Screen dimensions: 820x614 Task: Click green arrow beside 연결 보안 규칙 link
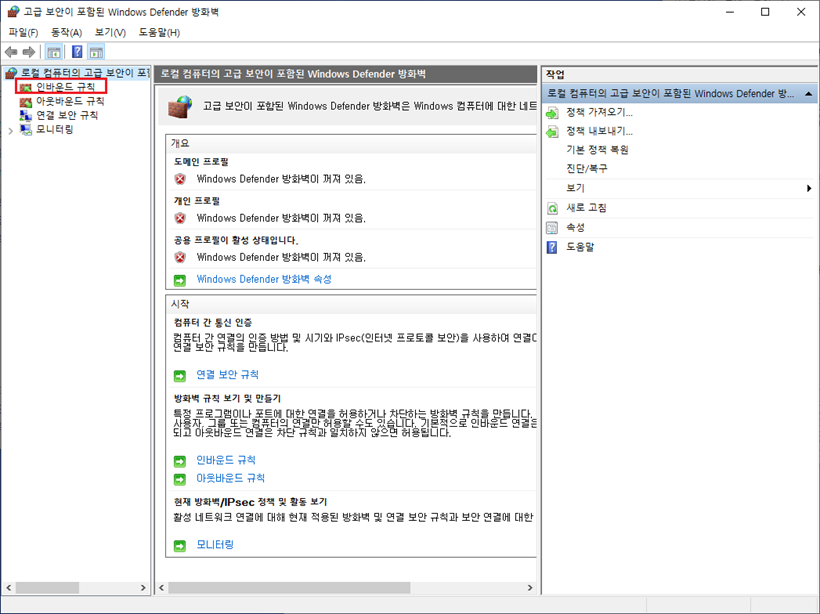pyautogui.click(x=180, y=376)
